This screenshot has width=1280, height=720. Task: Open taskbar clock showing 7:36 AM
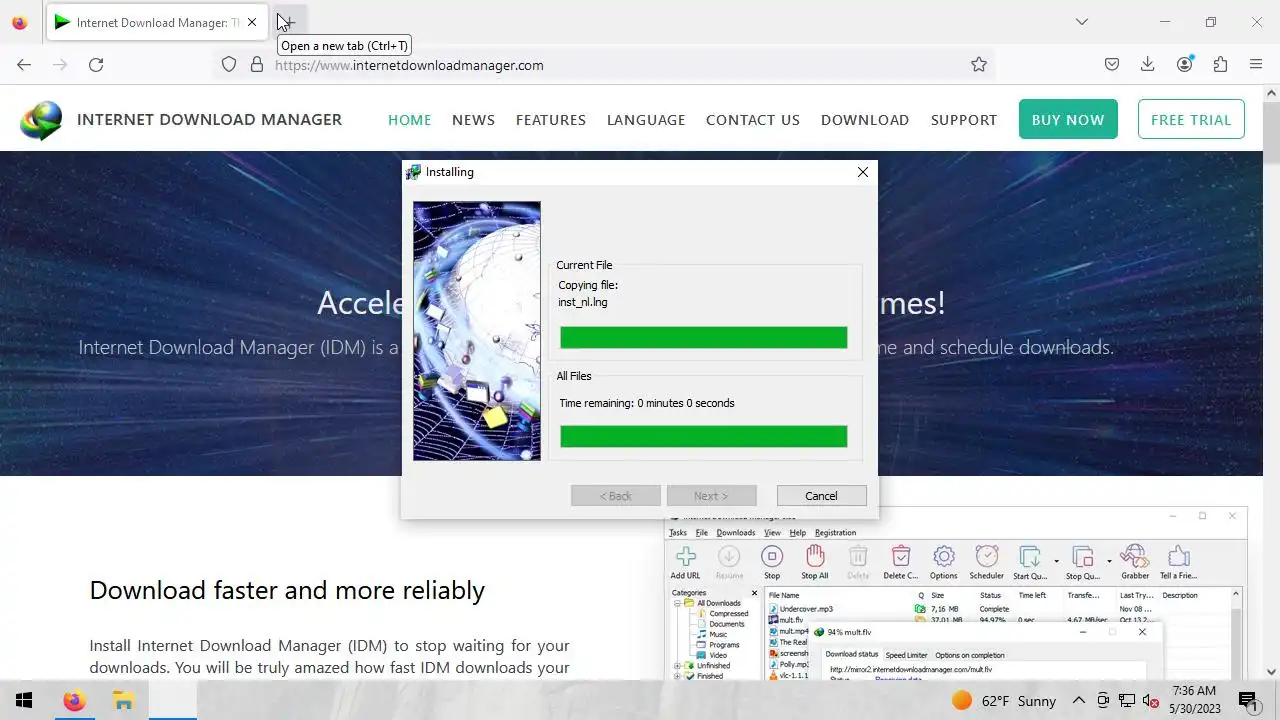click(1194, 700)
